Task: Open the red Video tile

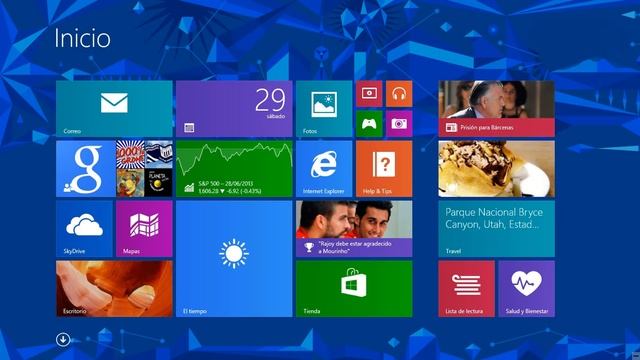Action: [369, 93]
